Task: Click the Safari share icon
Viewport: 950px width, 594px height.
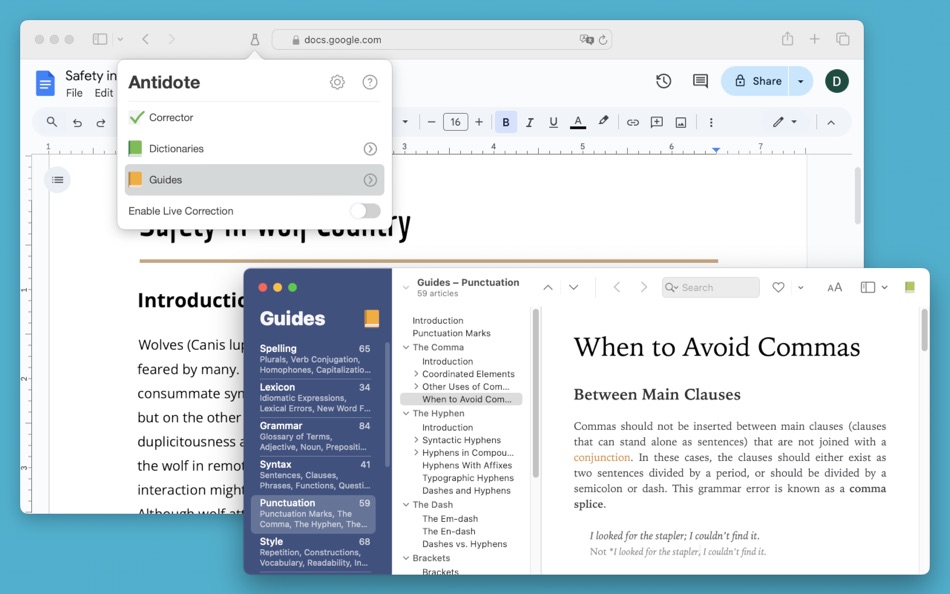Action: click(x=787, y=39)
